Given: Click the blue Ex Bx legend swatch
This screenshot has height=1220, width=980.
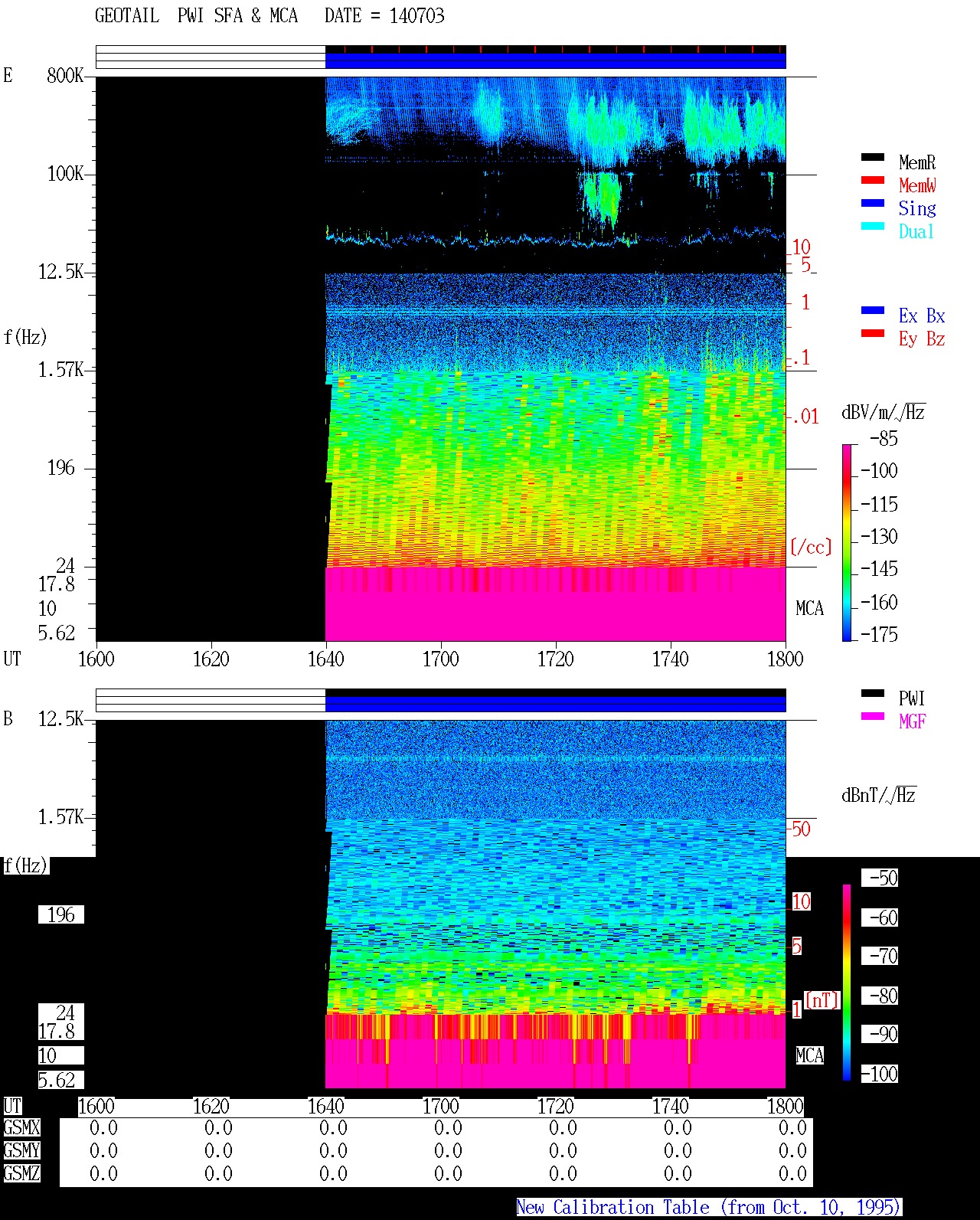Looking at the screenshot, I should pyautogui.click(x=873, y=310).
